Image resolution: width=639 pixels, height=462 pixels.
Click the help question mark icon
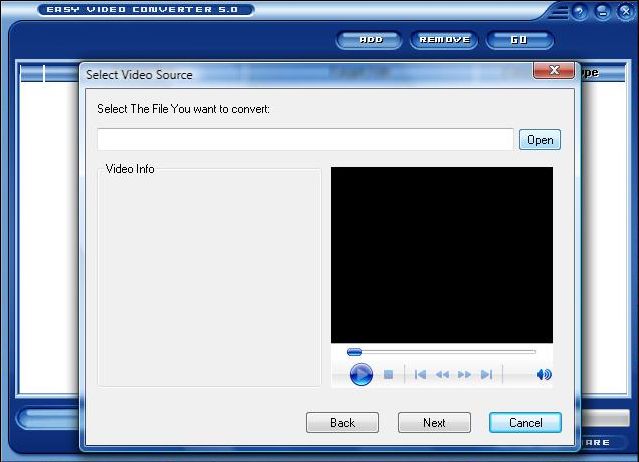pos(578,11)
